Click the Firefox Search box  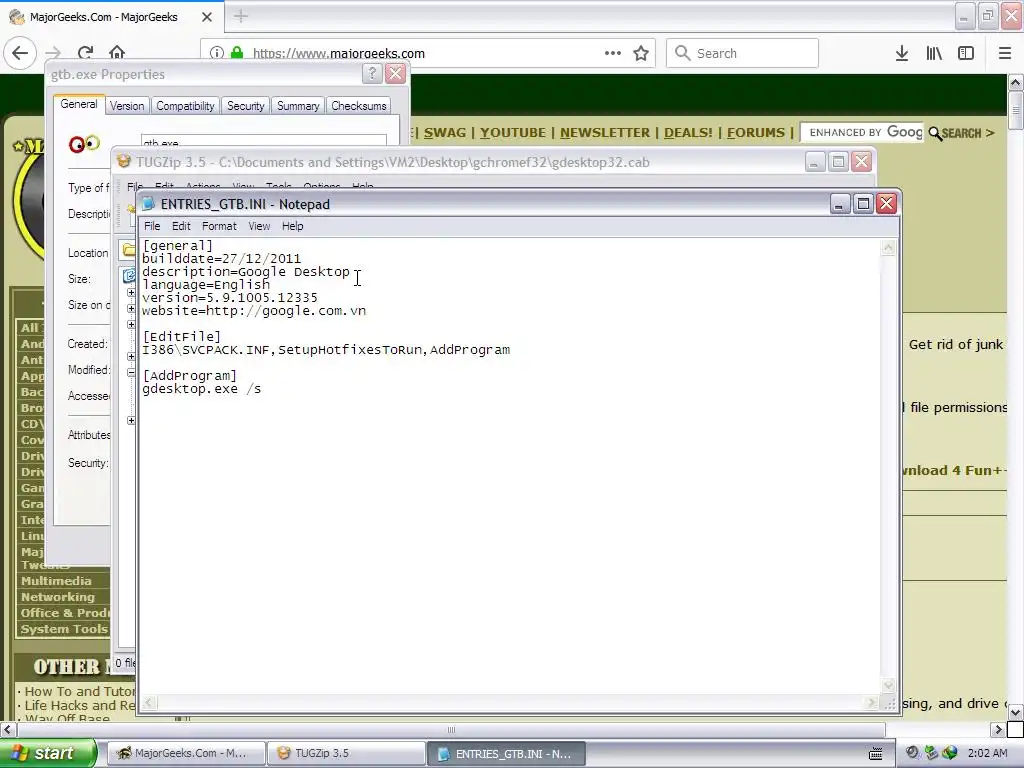point(742,53)
